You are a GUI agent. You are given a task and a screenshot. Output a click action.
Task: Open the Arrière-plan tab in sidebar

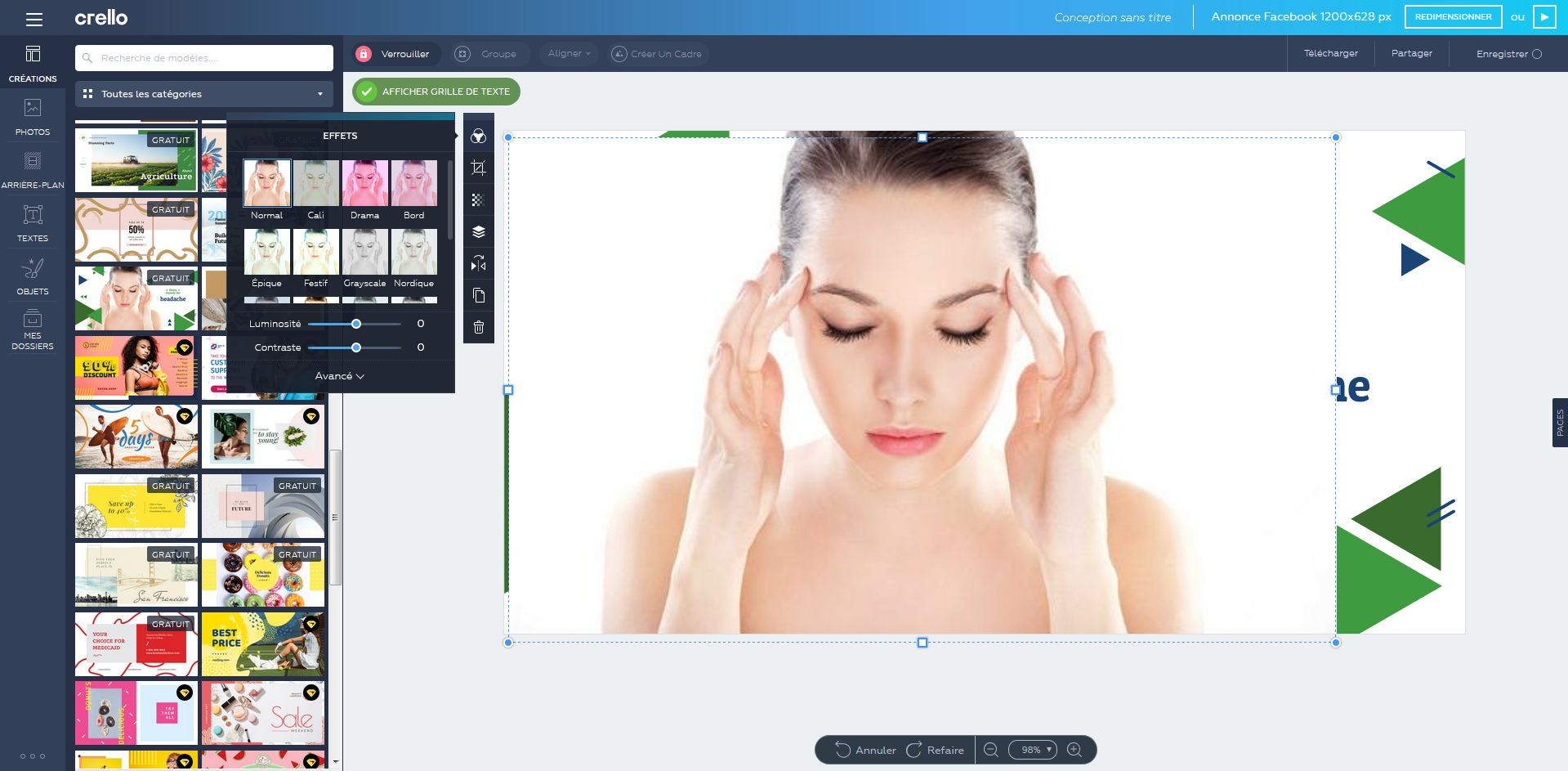(x=33, y=170)
